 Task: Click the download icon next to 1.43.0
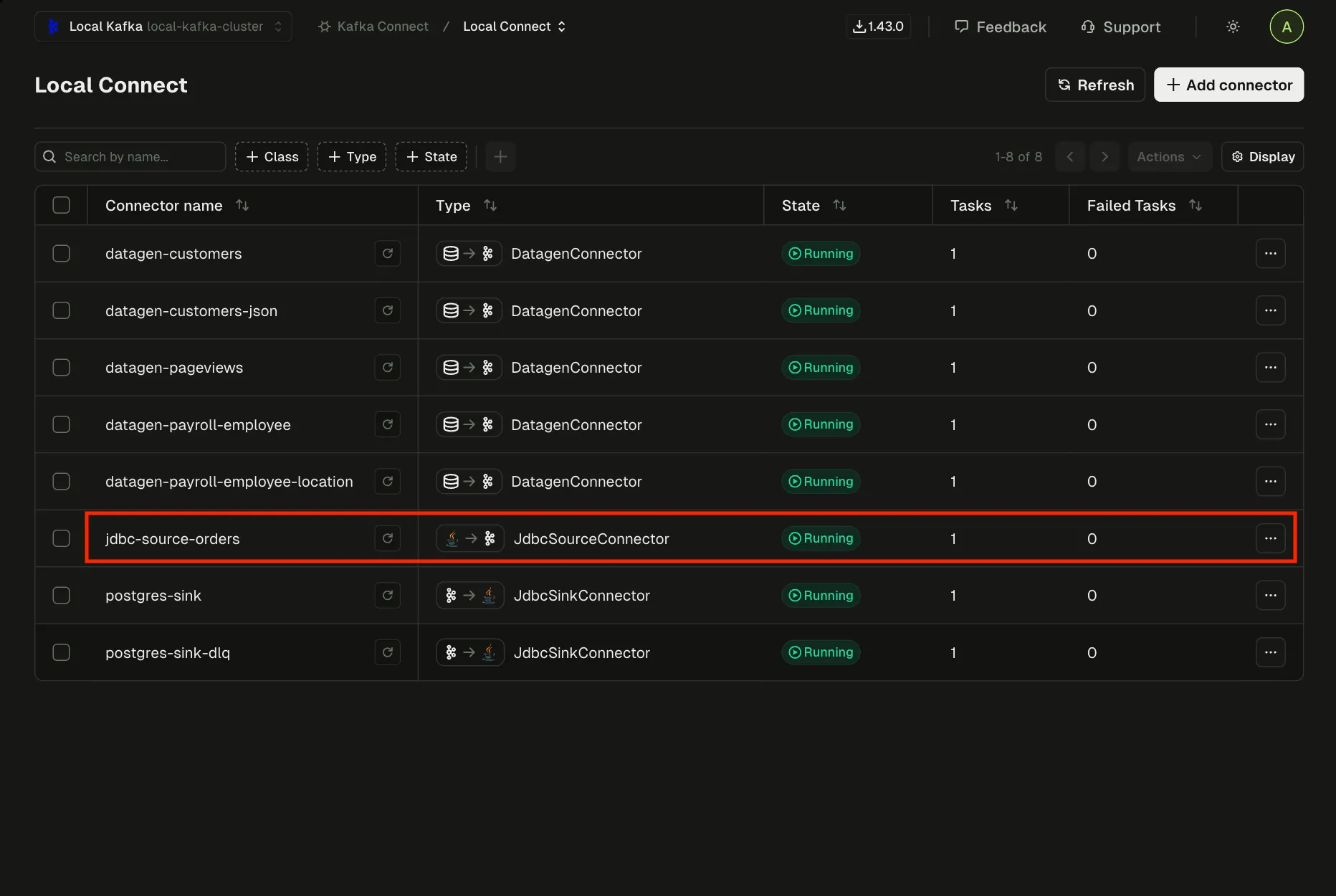point(859,26)
